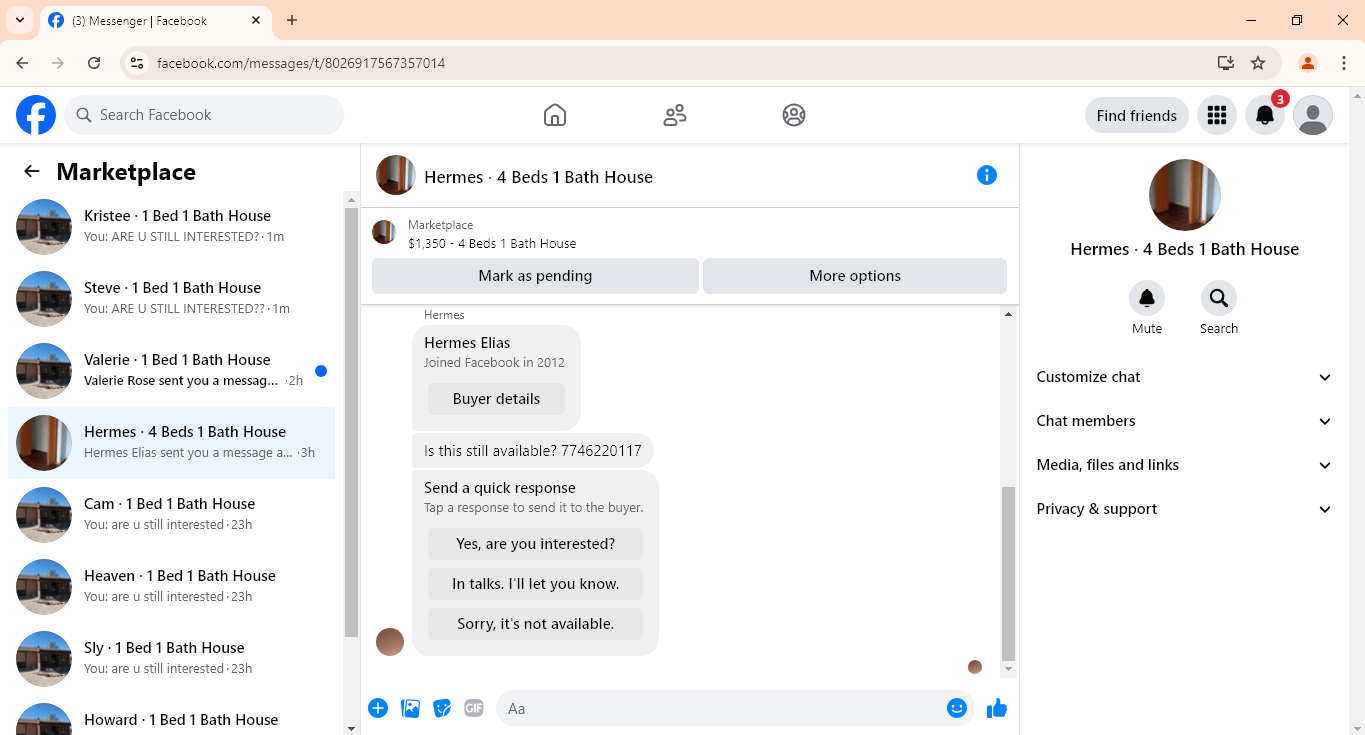The height and width of the screenshot is (735, 1365).
Task: Expand Customize chat section
Action: coord(1185,377)
